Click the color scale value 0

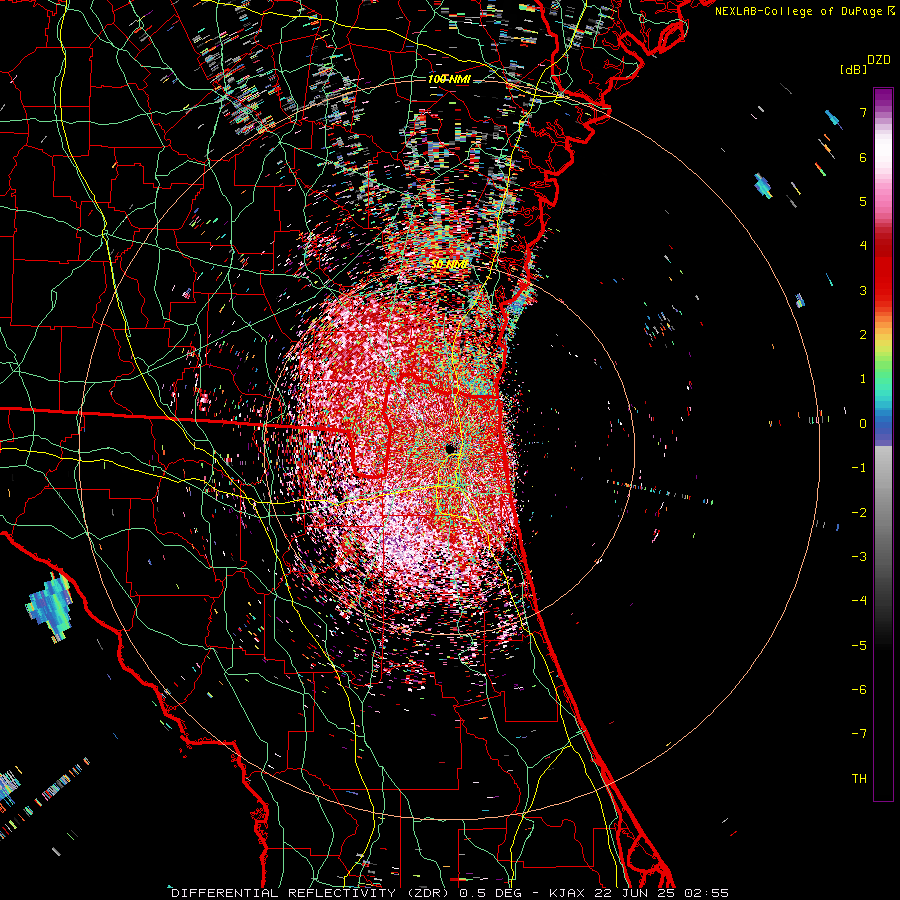(863, 424)
